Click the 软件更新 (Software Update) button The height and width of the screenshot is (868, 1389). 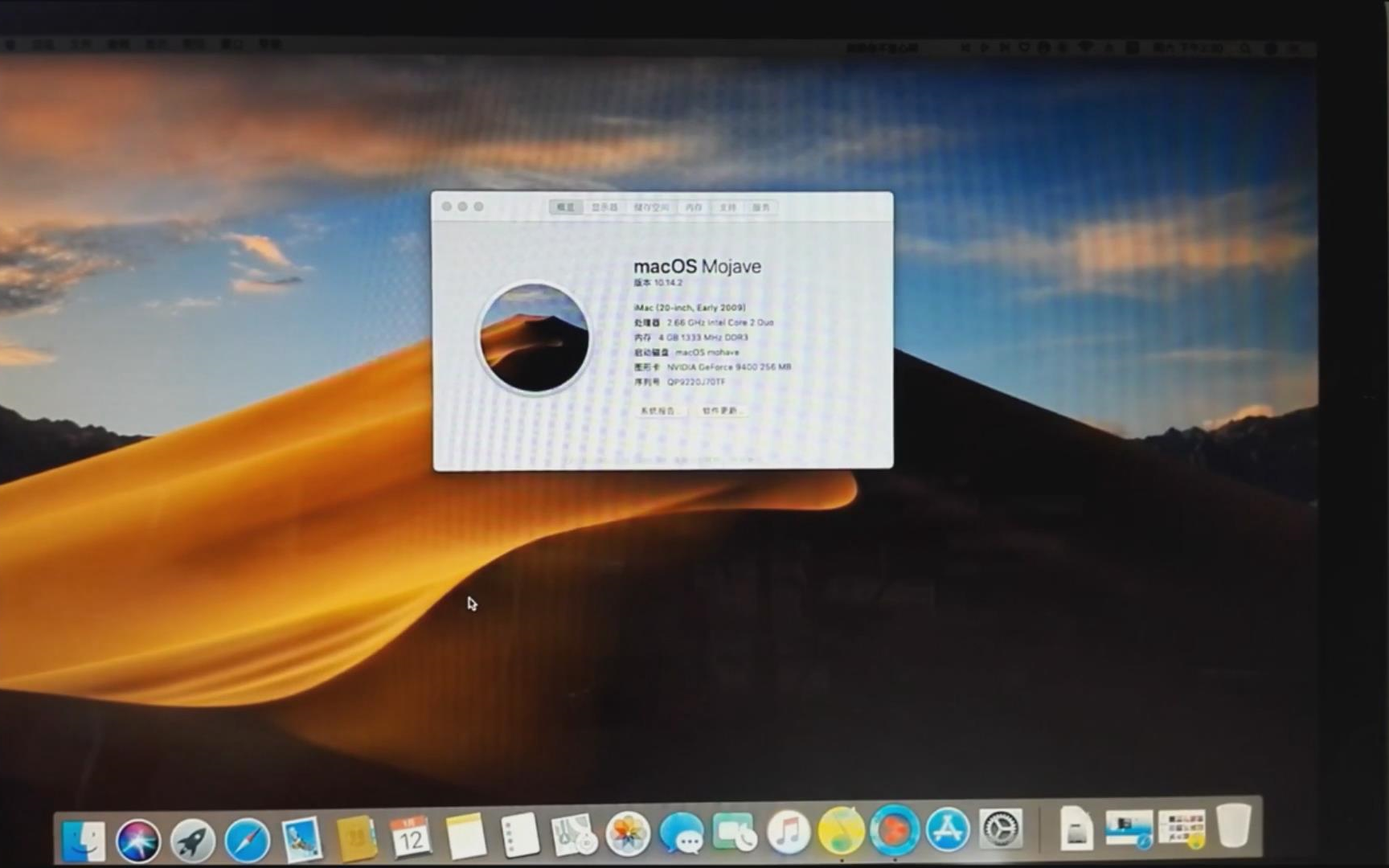[722, 411]
